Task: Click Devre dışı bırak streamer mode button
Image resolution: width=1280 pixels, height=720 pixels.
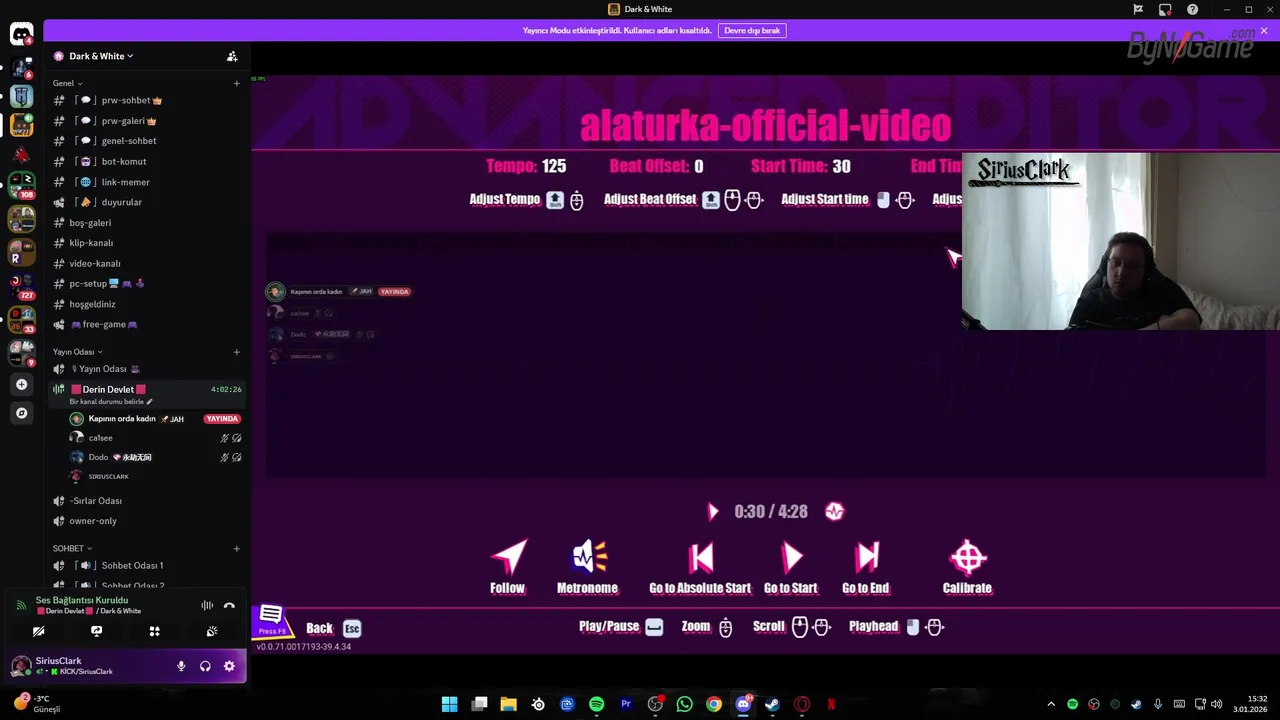Action: 752,31
